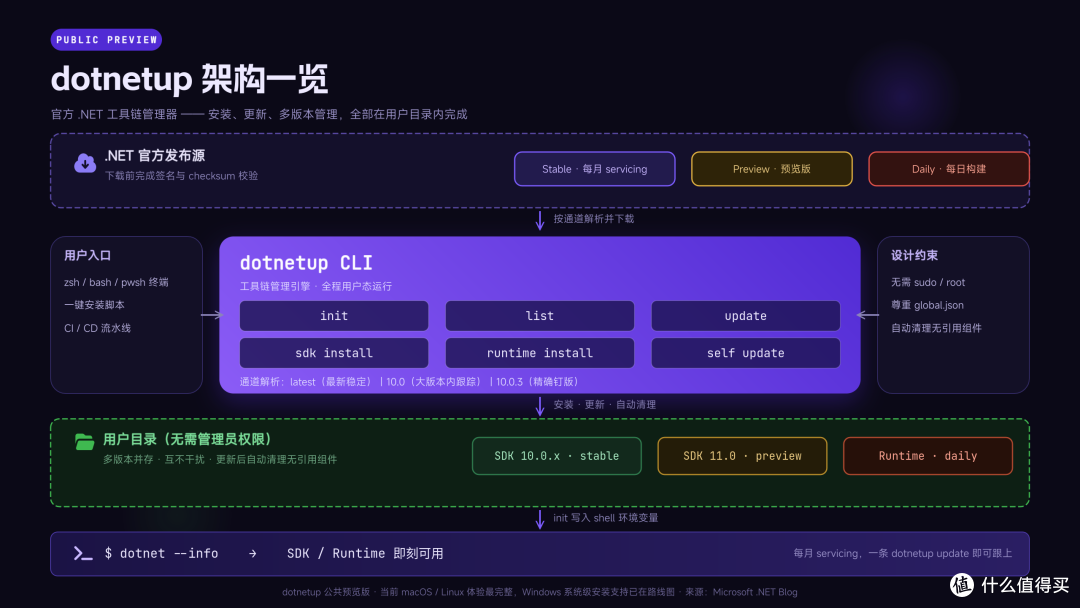Select the runtime install command
The width and height of the screenshot is (1080, 608).
(x=539, y=353)
